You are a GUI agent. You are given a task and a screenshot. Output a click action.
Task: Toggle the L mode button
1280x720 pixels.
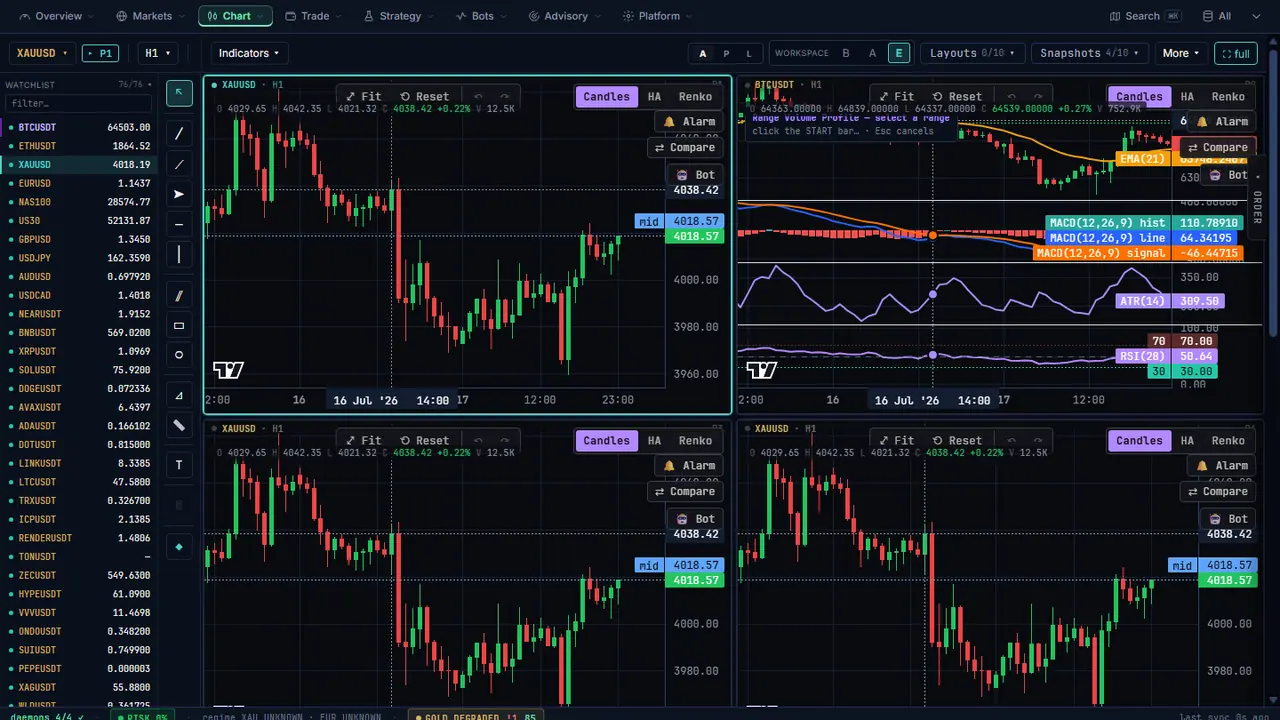749,54
